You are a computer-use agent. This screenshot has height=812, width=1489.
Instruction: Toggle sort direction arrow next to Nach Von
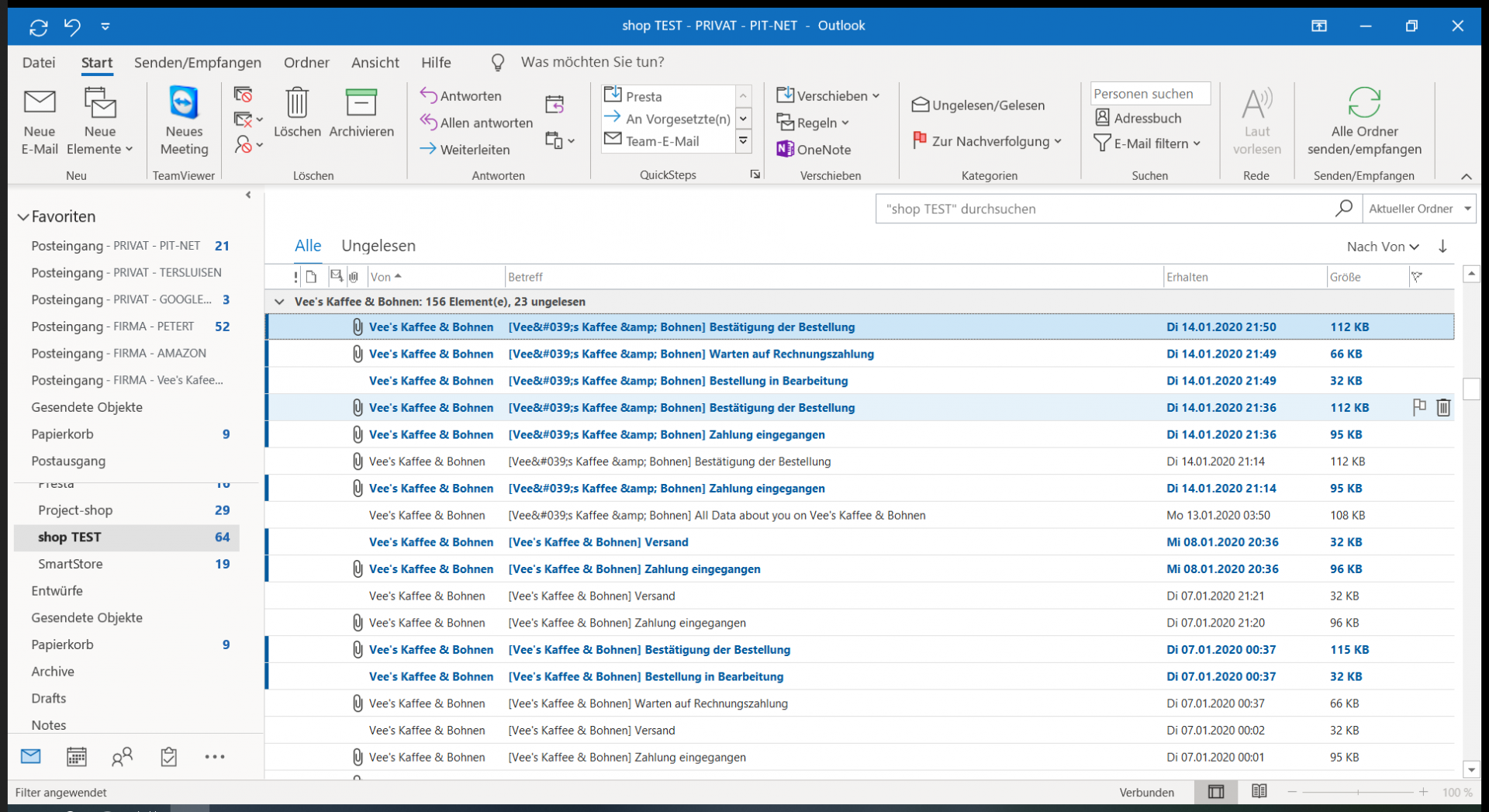[1442, 247]
